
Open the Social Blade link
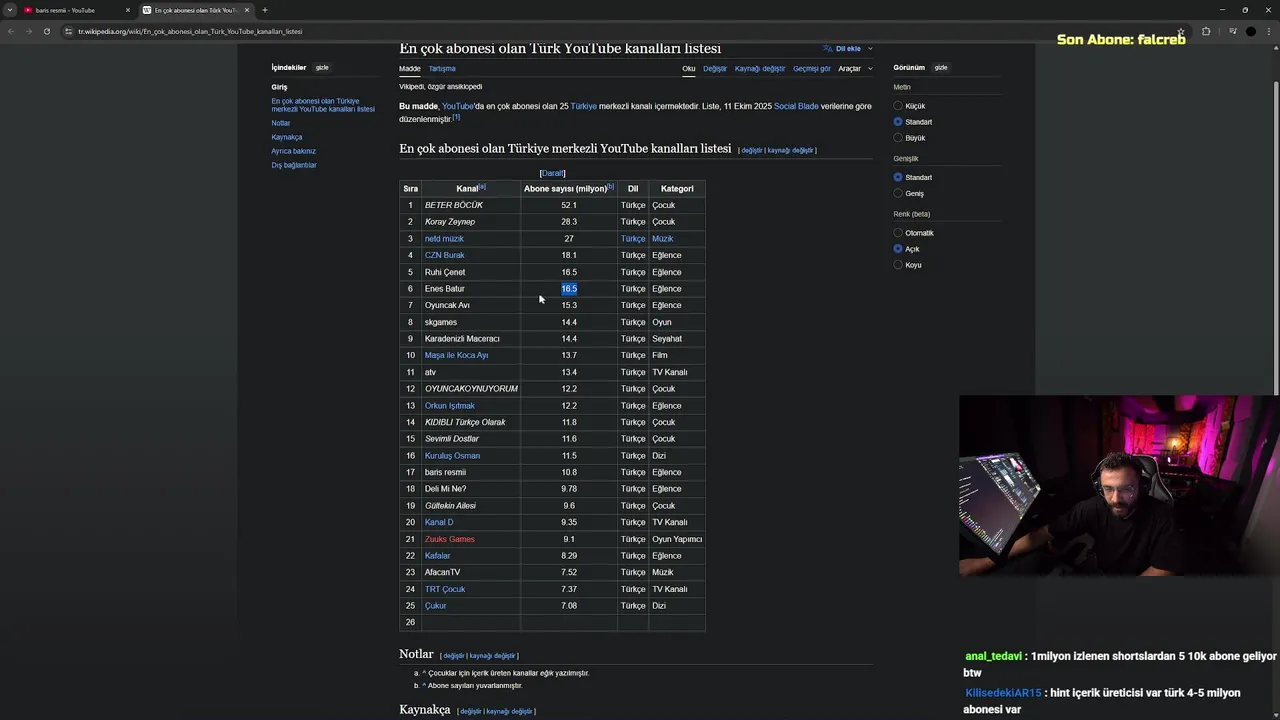pyautogui.click(x=796, y=106)
